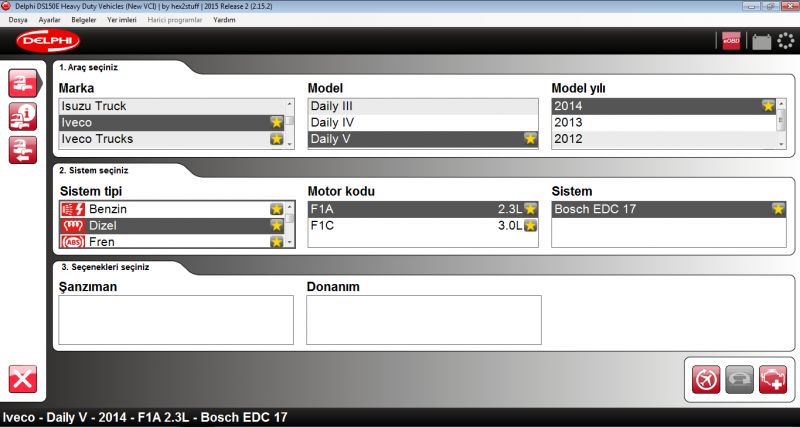Open the Yardım menu
Image resolution: width=800 pixels, height=427 pixels.
pos(224,20)
